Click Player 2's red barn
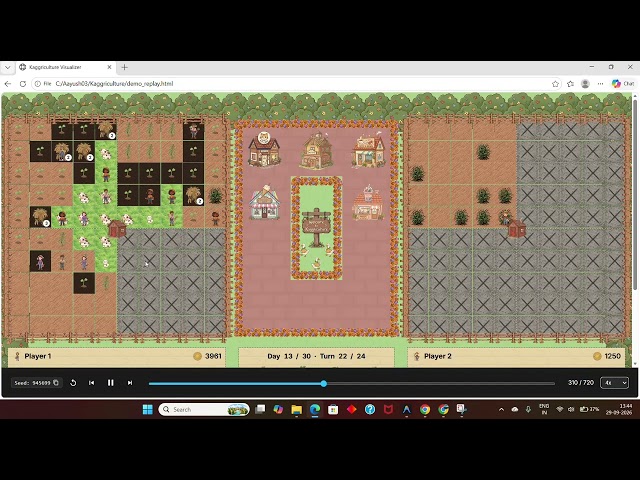Viewport: 640px width, 480px height. 517,229
